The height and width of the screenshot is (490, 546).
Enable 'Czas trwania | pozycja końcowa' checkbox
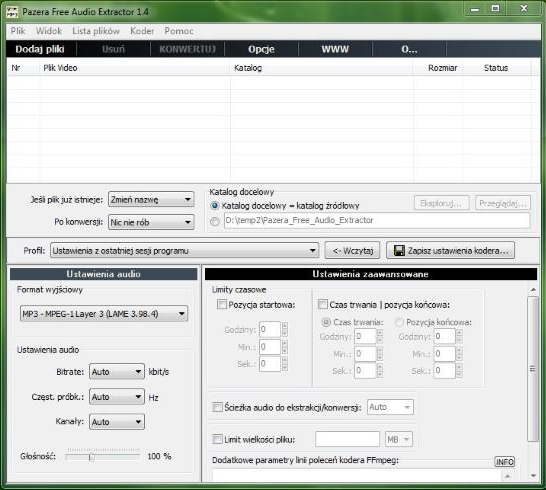click(322, 304)
